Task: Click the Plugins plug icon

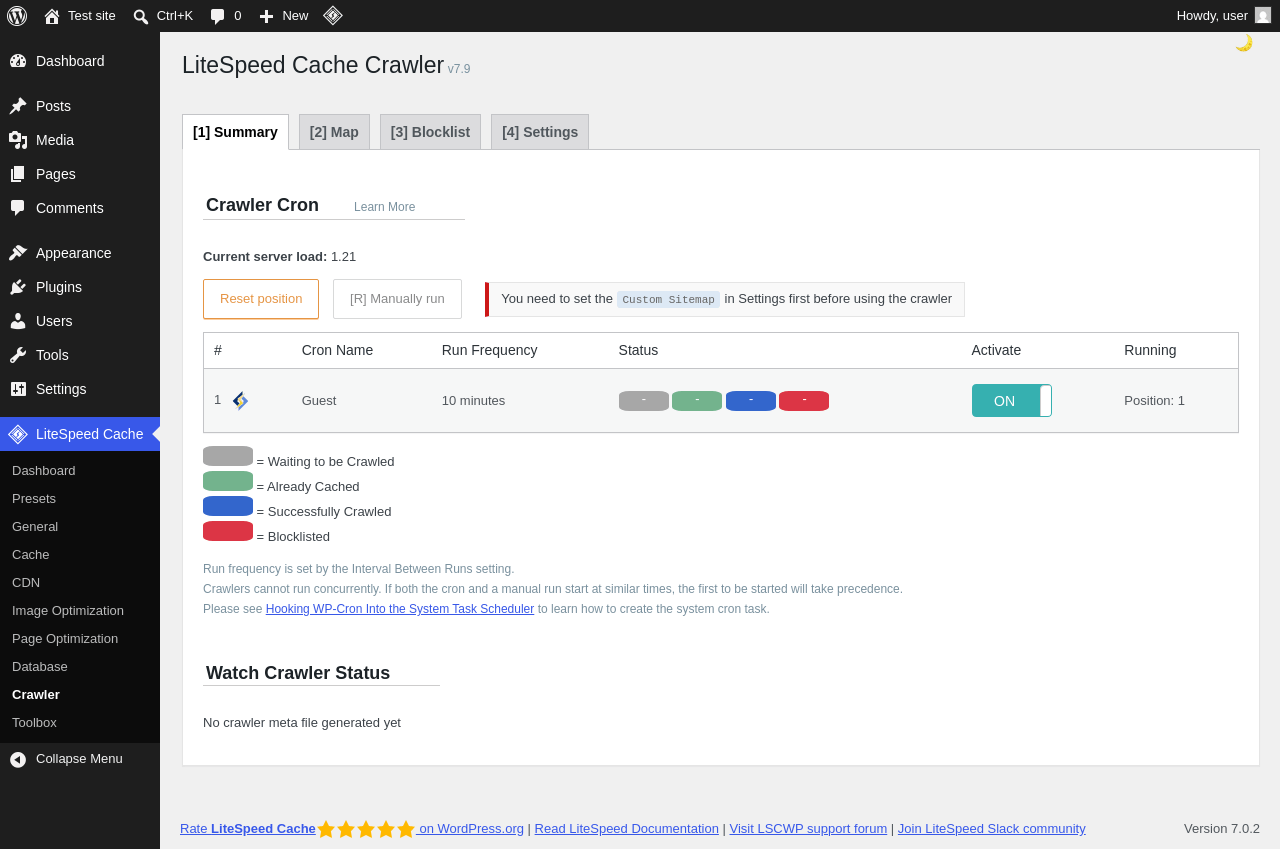Action: click(x=18, y=287)
